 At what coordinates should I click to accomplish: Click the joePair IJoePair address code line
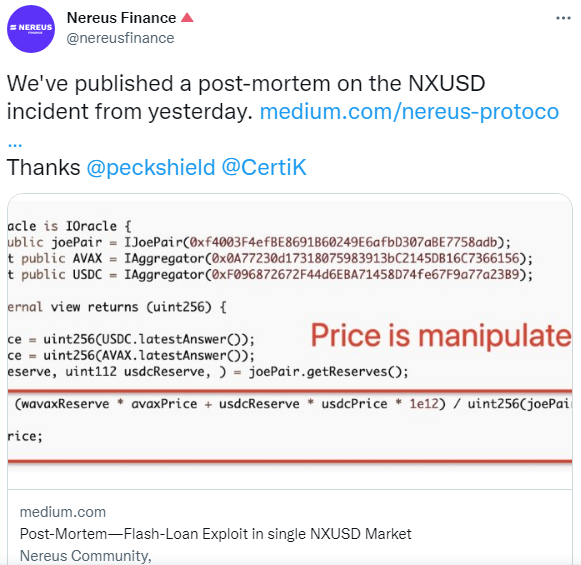[x=259, y=242]
